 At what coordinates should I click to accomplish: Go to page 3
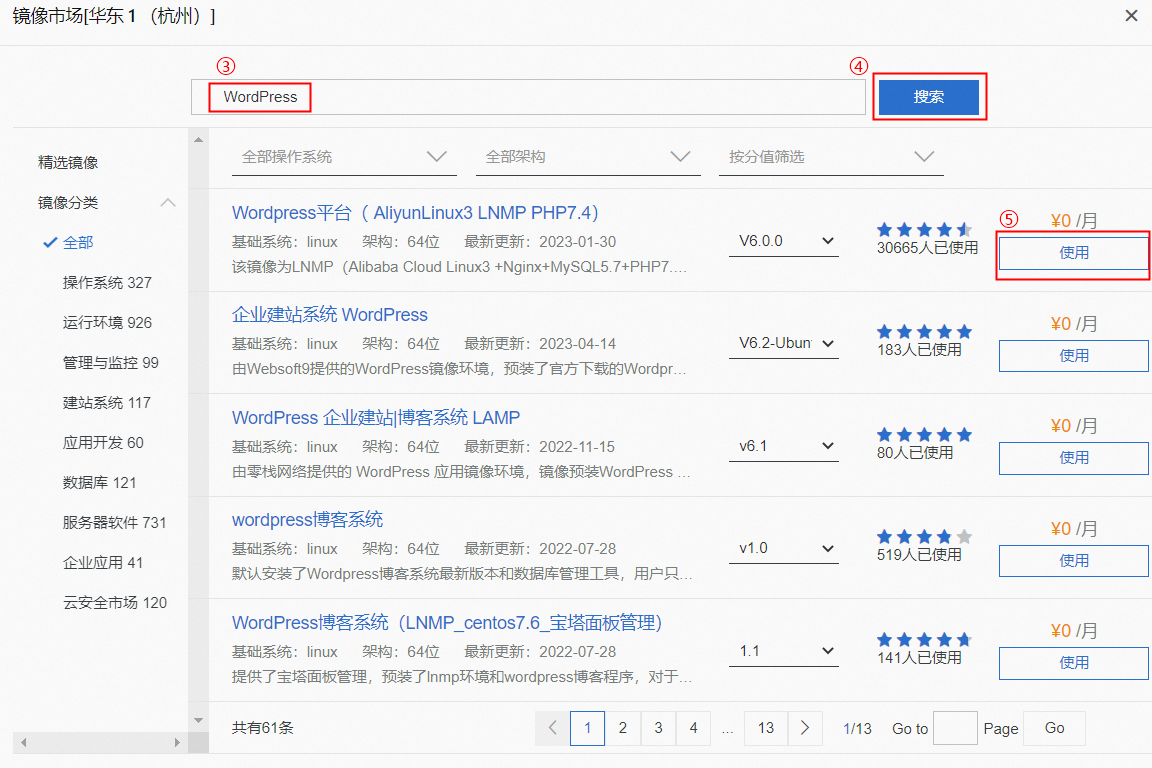tap(658, 728)
